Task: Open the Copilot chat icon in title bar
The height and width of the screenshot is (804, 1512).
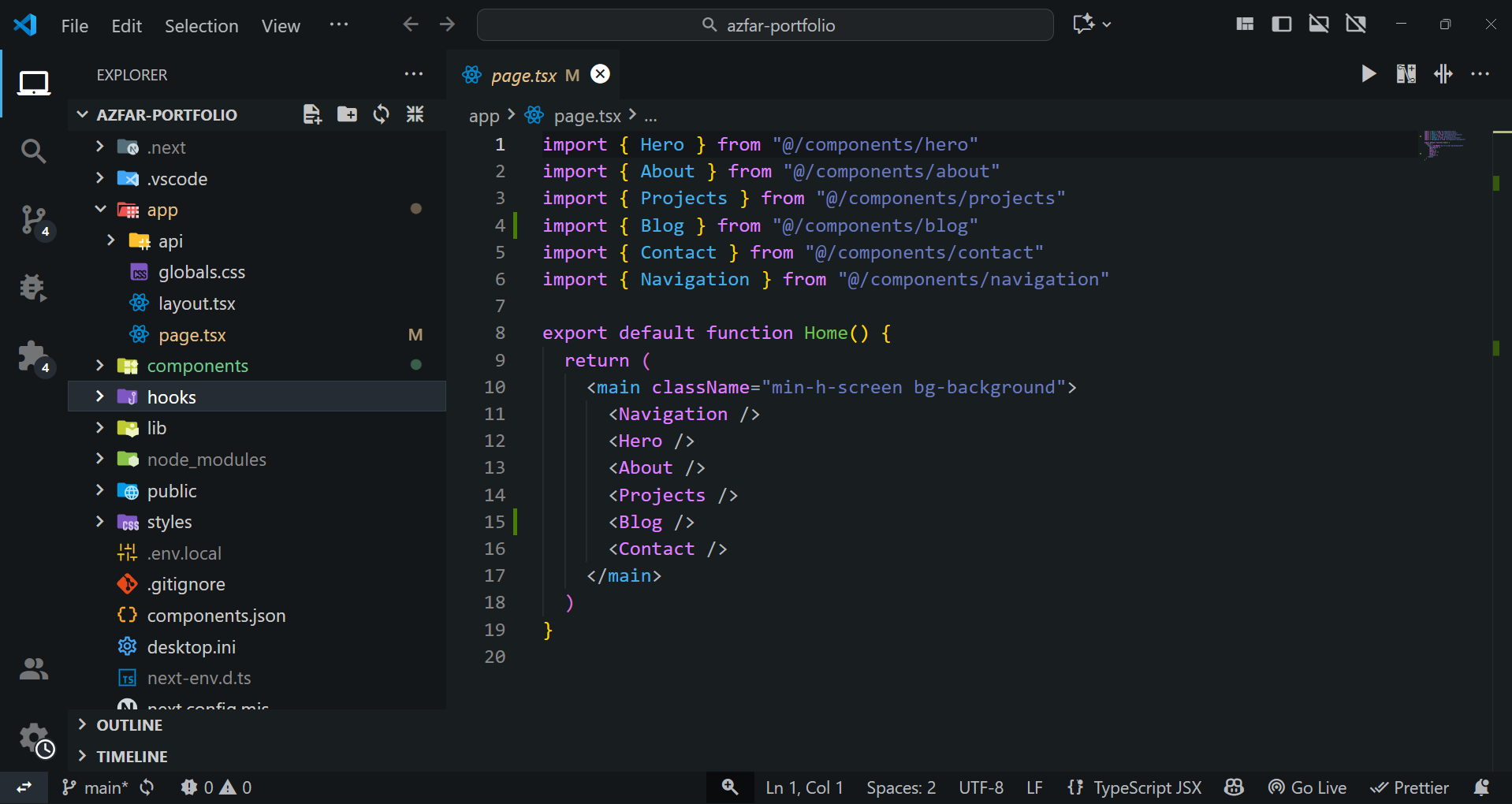Action: point(1084,24)
